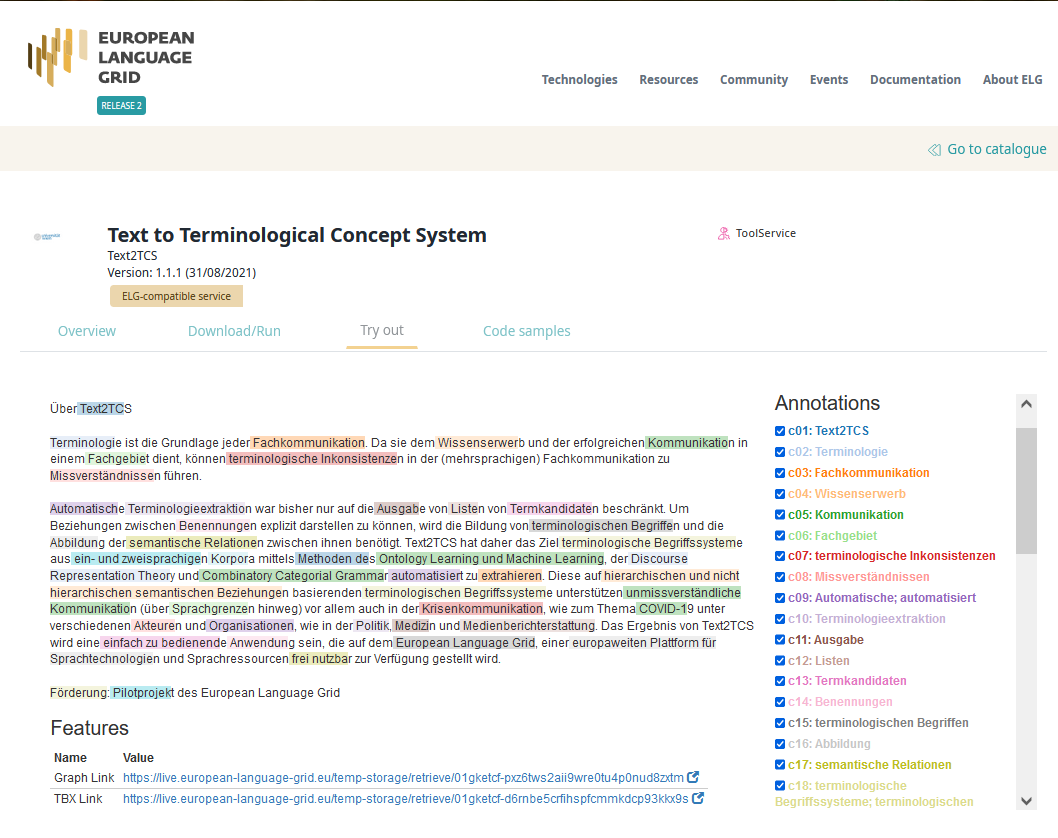Click the c15: terminologischen Begriffen label

[x=878, y=723]
